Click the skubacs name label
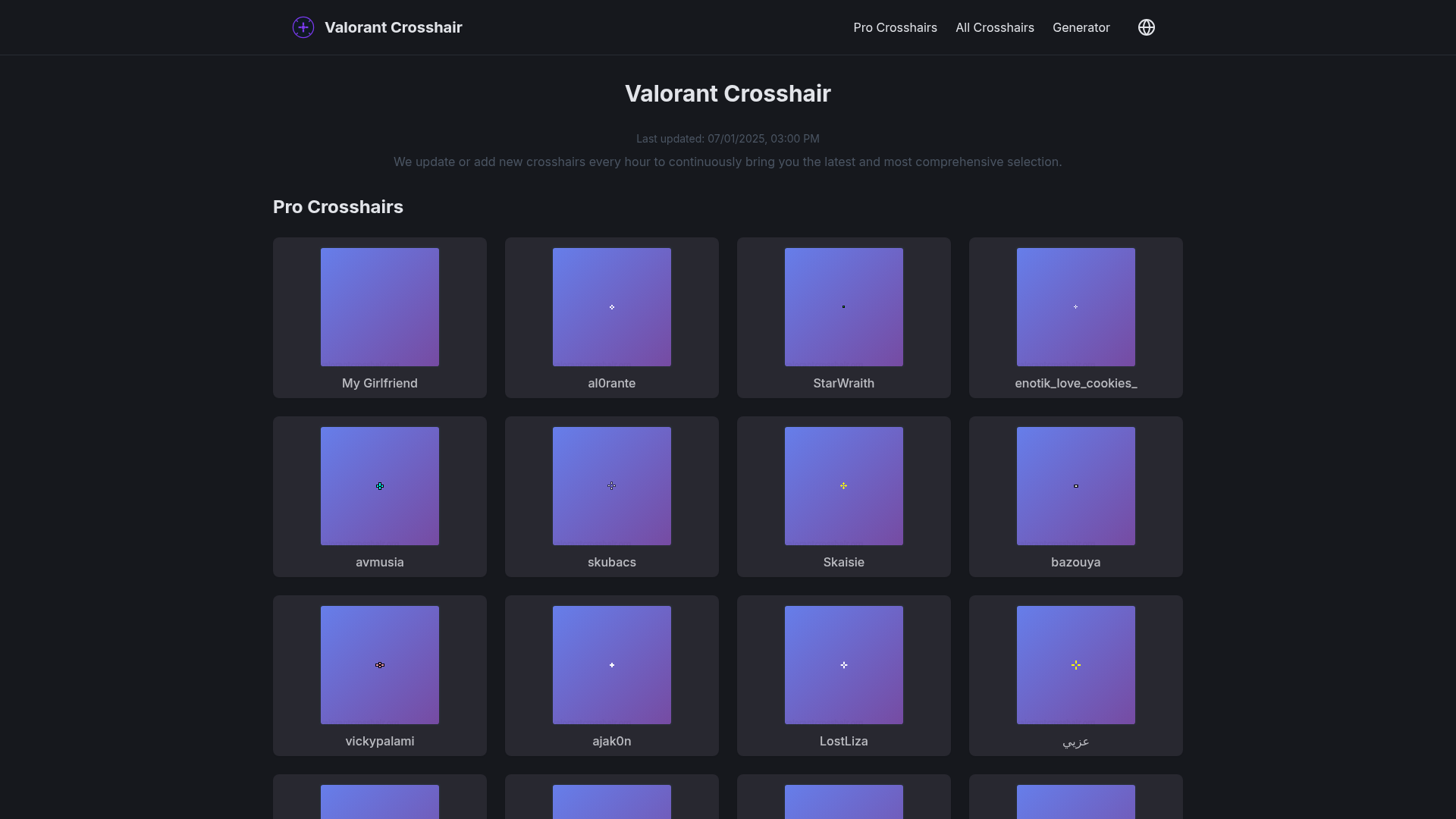 coord(612,562)
